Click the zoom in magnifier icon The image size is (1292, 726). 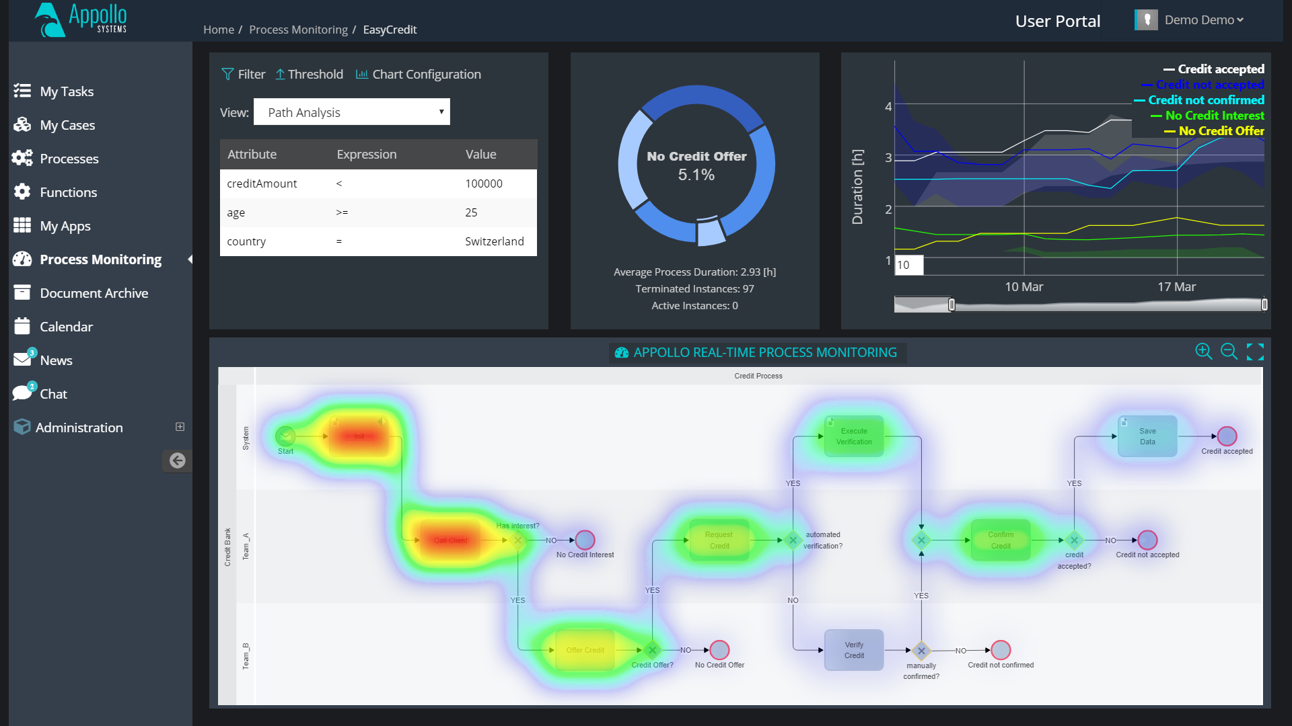1203,351
